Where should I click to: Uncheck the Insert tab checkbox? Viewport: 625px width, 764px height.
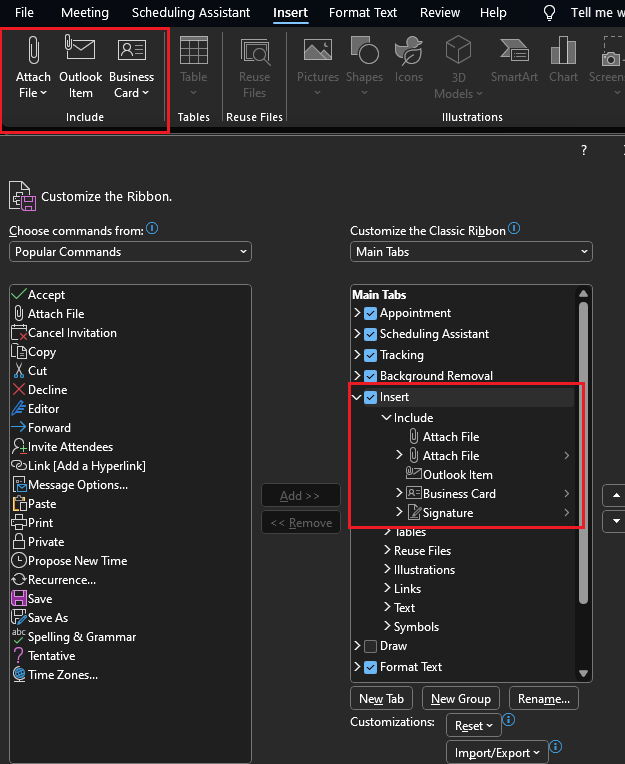point(370,397)
